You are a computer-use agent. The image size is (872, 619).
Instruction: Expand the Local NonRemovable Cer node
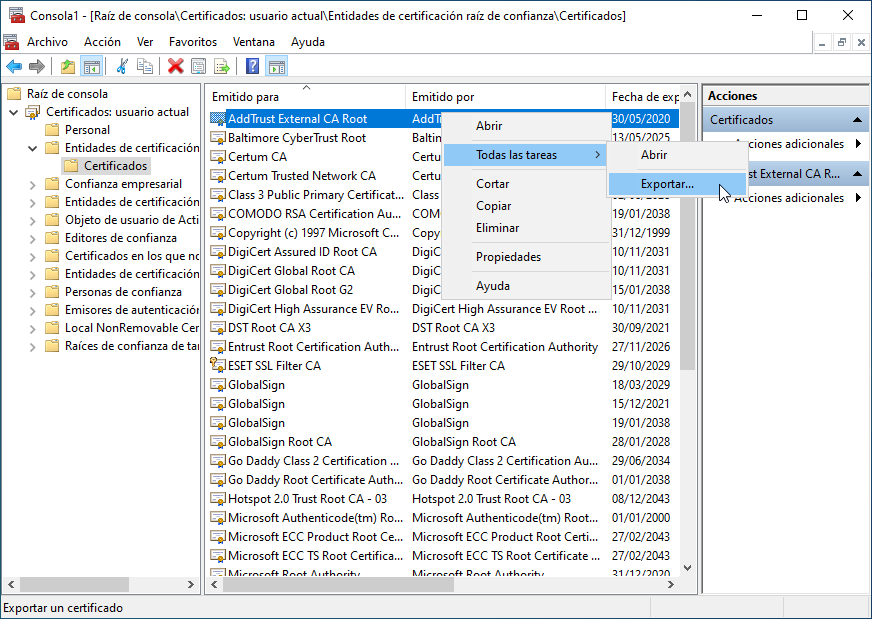[33, 328]
